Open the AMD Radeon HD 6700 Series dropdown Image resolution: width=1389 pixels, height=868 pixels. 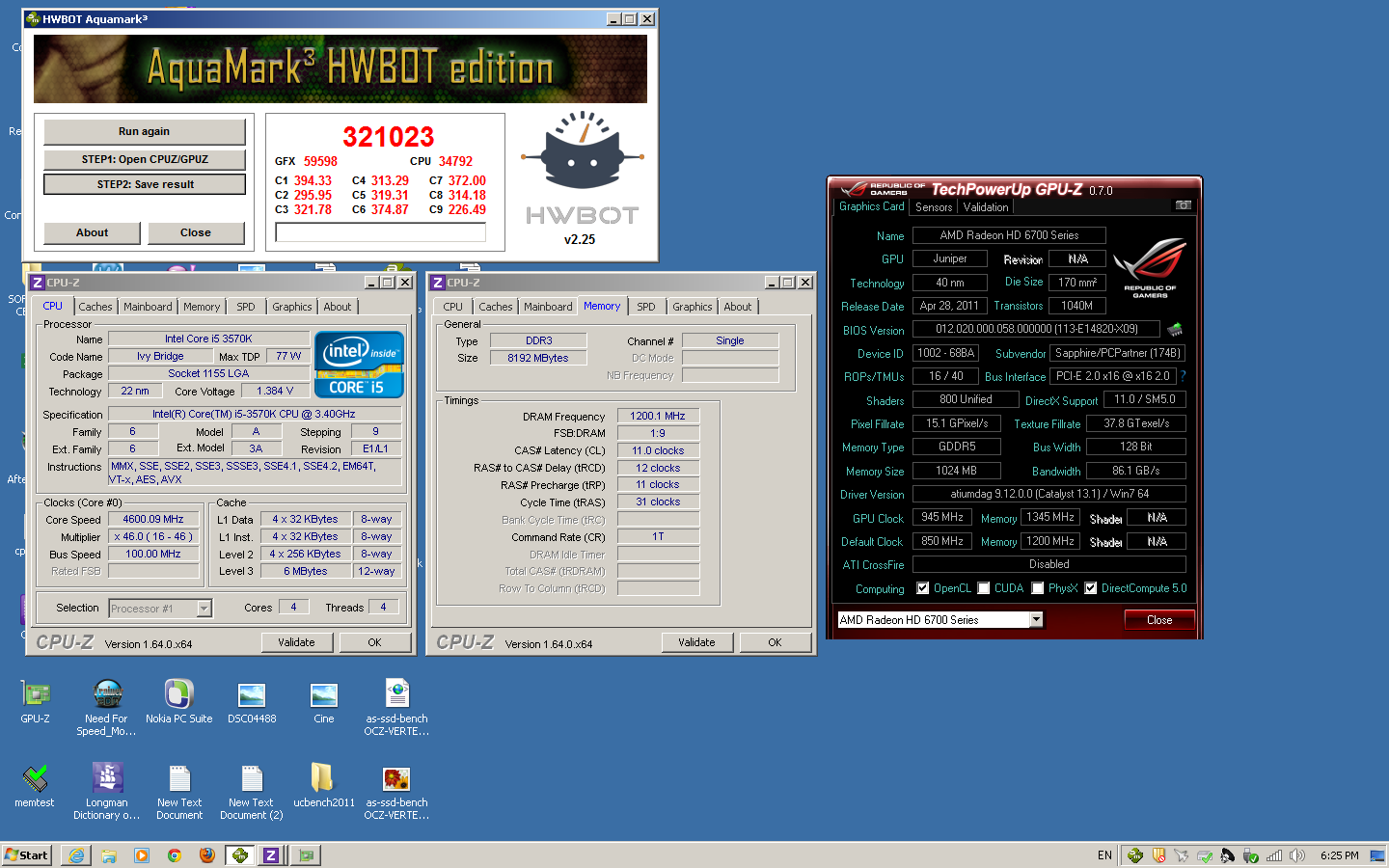point(1036,620)
